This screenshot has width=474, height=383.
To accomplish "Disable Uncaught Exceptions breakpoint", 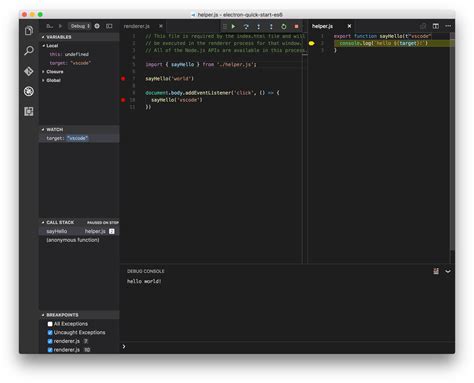I will pos(50,333).
